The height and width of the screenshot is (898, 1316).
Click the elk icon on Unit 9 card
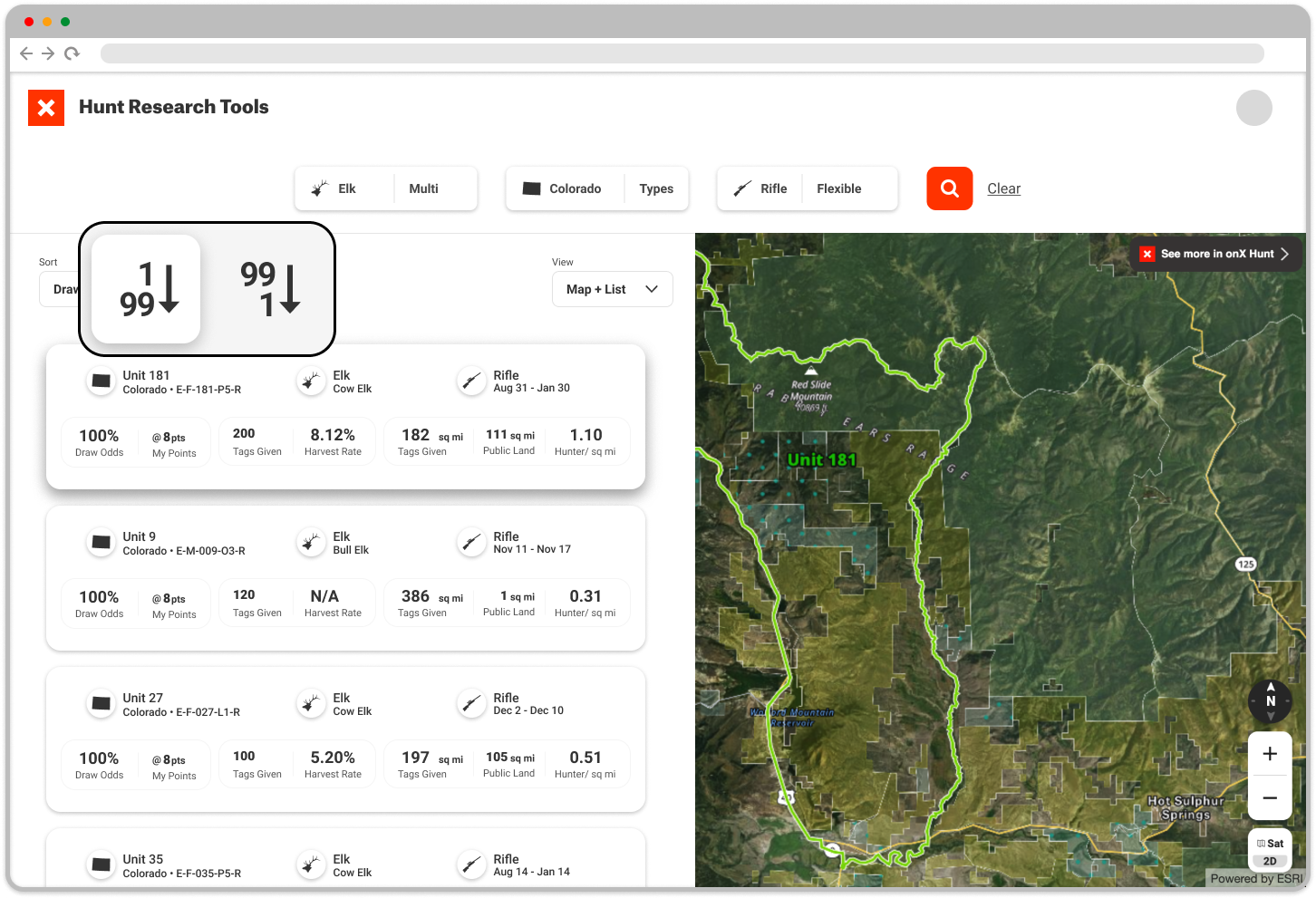coord(312,543)
